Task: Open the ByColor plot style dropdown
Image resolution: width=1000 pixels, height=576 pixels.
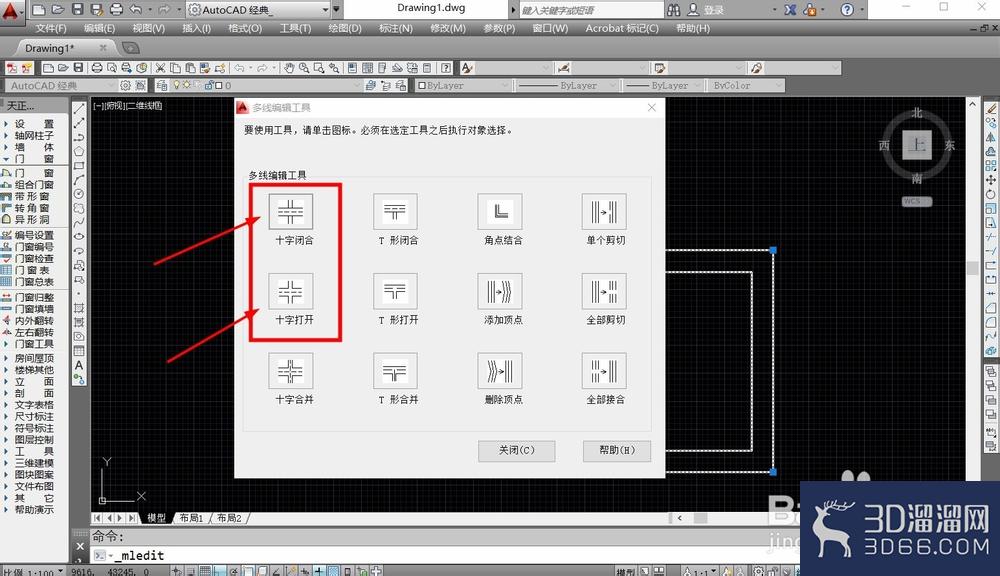Action: click(x=778, y=85)
